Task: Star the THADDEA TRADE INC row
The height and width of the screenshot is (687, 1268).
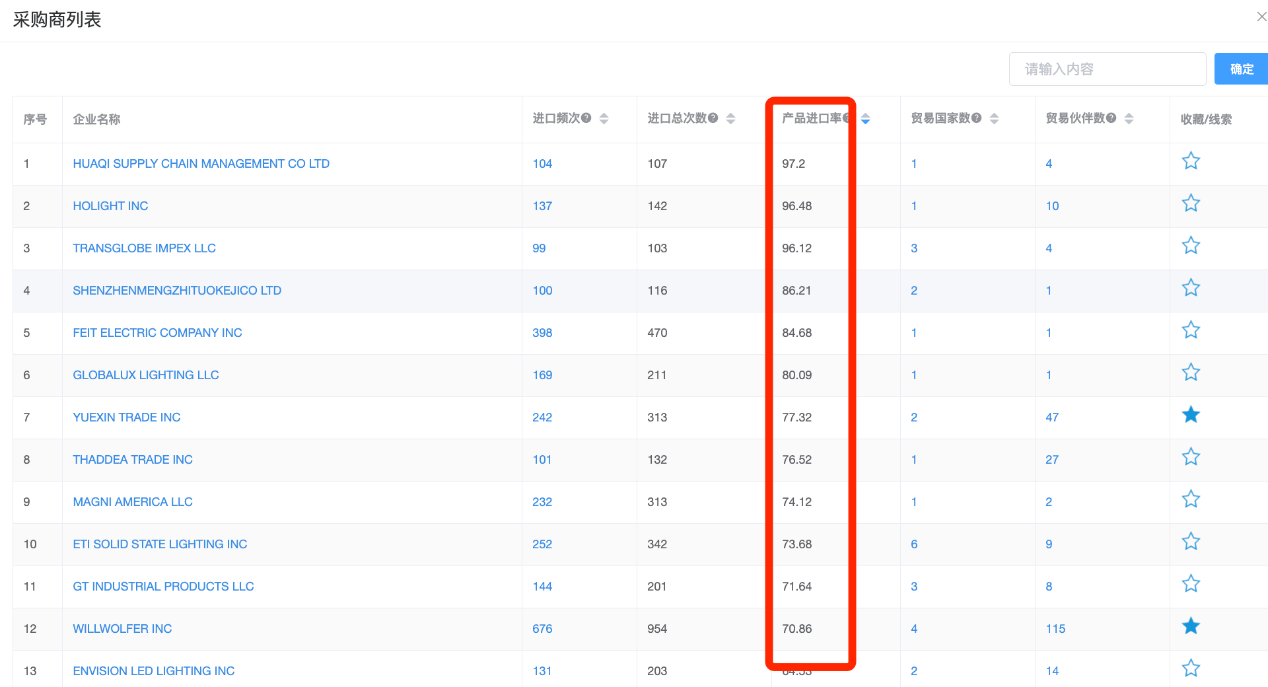Action: 1190,457
